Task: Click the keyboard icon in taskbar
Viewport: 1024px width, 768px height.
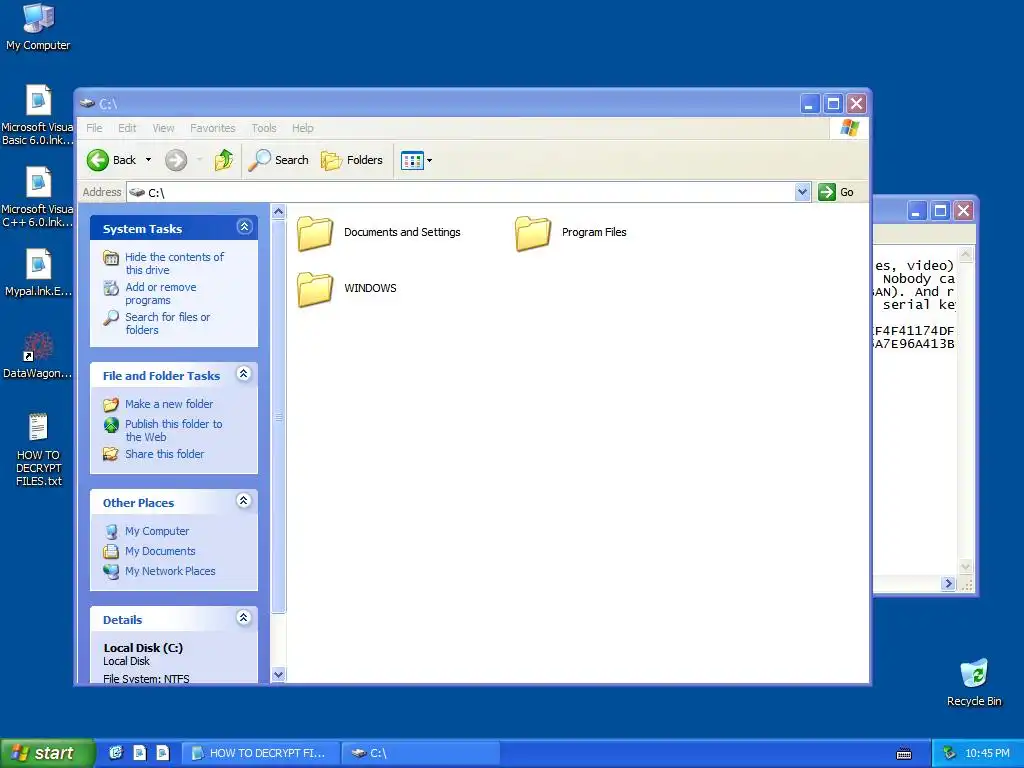Action: click(904, 754)
